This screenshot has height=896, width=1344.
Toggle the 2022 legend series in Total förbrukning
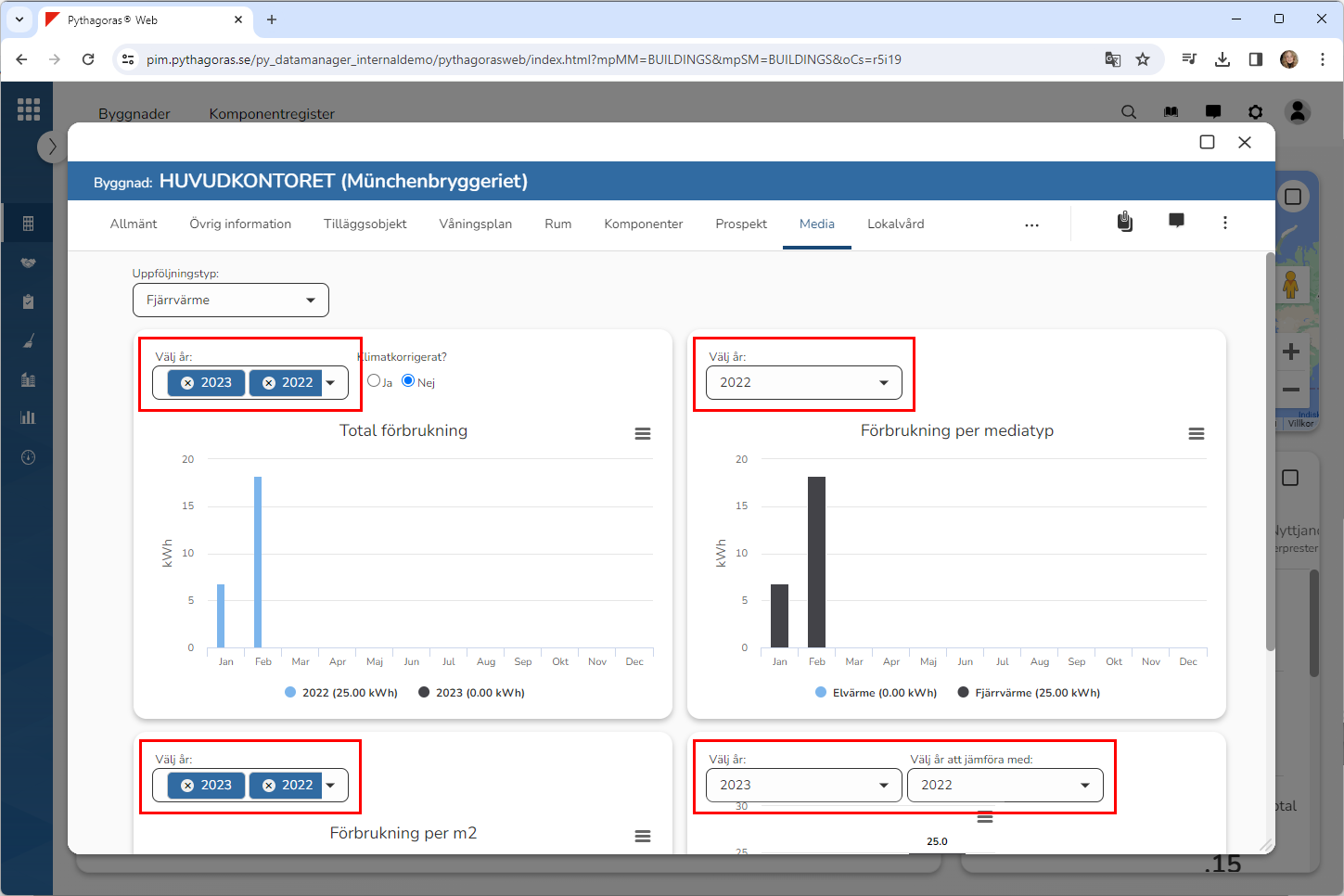click(340, 693)
